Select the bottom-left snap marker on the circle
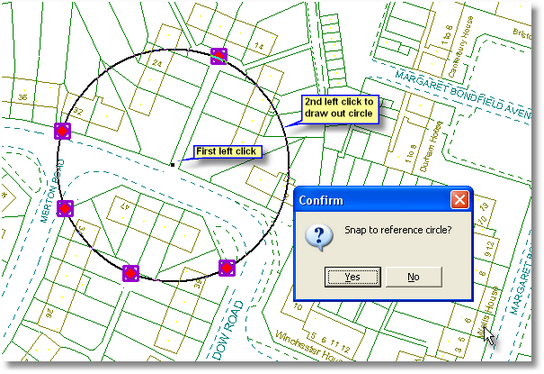The width and height of the screenshot is (544, 374). point(131,273)
